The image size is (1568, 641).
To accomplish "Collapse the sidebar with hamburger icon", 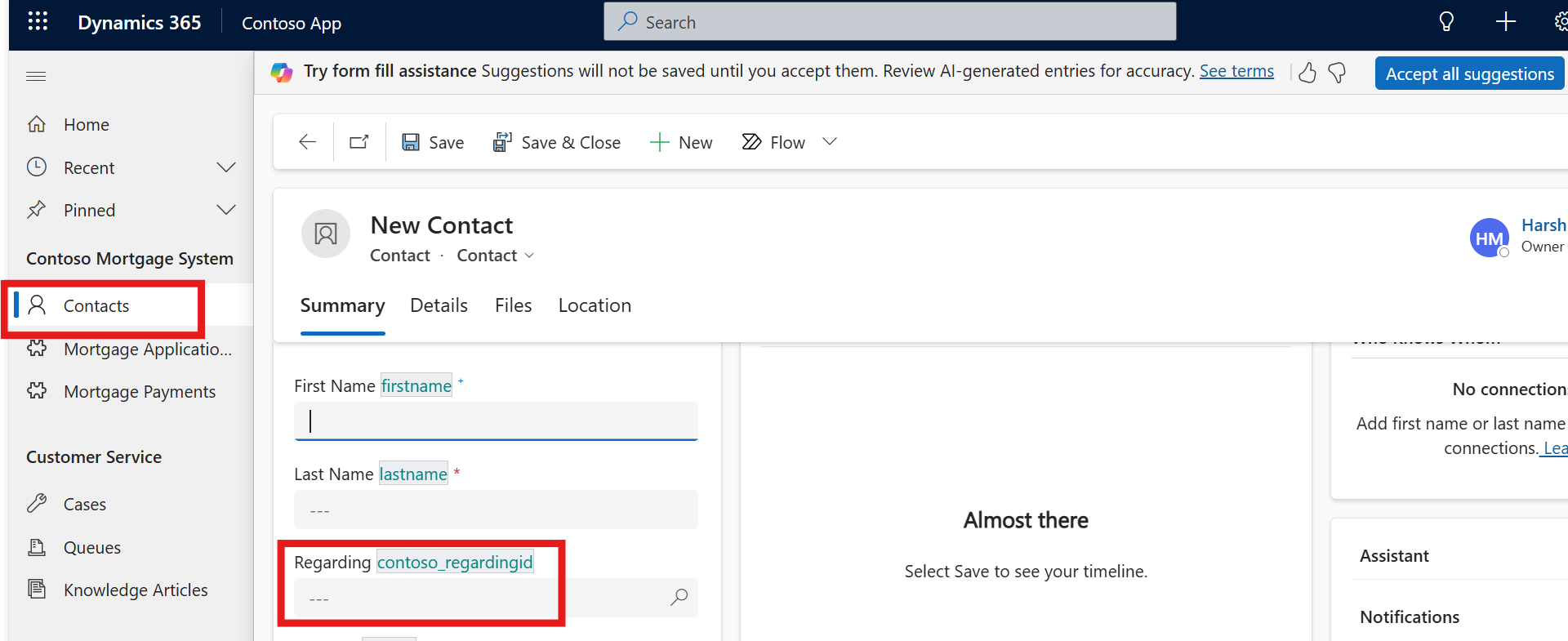I will point(36,77).
